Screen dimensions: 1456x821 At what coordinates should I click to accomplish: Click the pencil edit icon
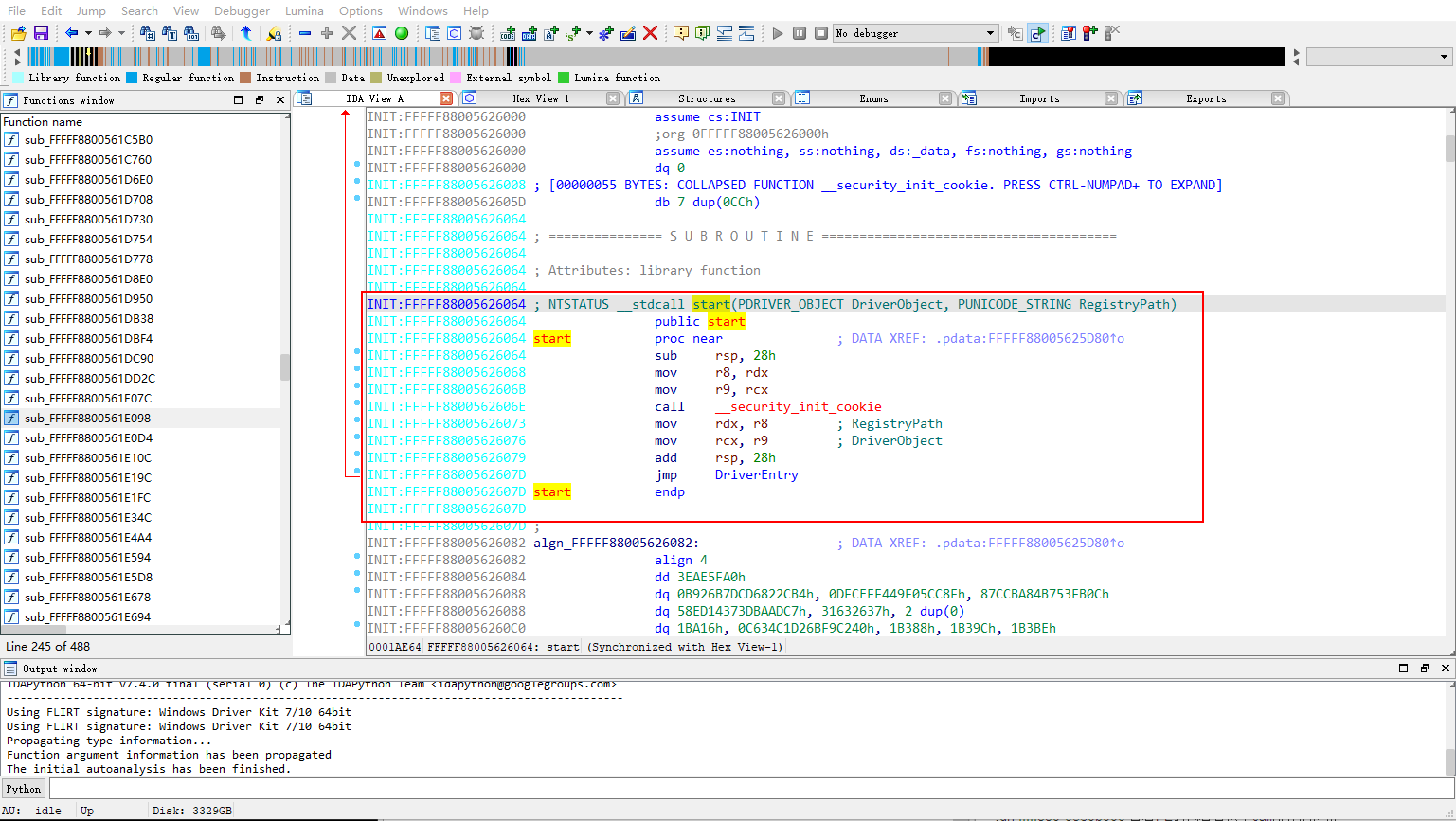point(628,33)
